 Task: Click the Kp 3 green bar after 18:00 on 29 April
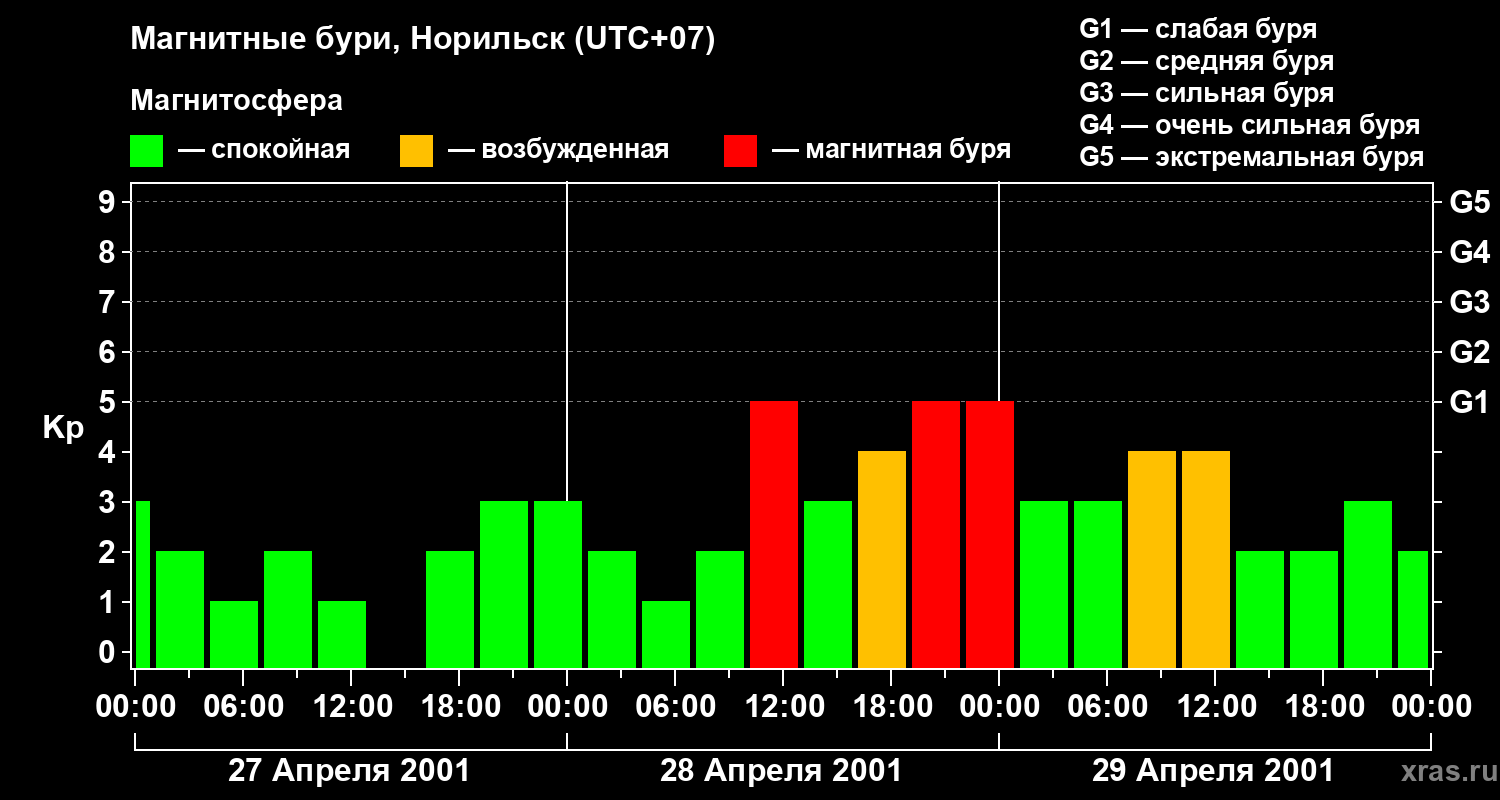pyautogui.click(x=1368, y=585)
